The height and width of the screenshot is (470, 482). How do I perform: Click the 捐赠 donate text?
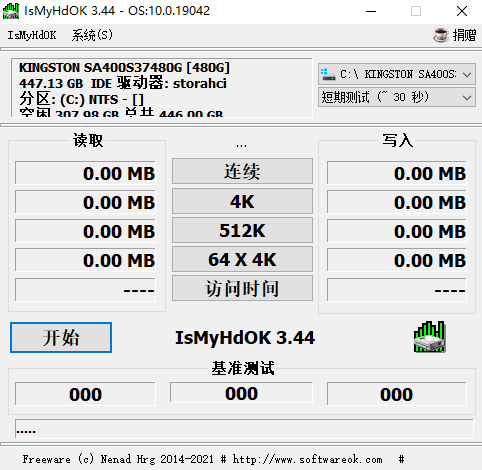[464, 35]
